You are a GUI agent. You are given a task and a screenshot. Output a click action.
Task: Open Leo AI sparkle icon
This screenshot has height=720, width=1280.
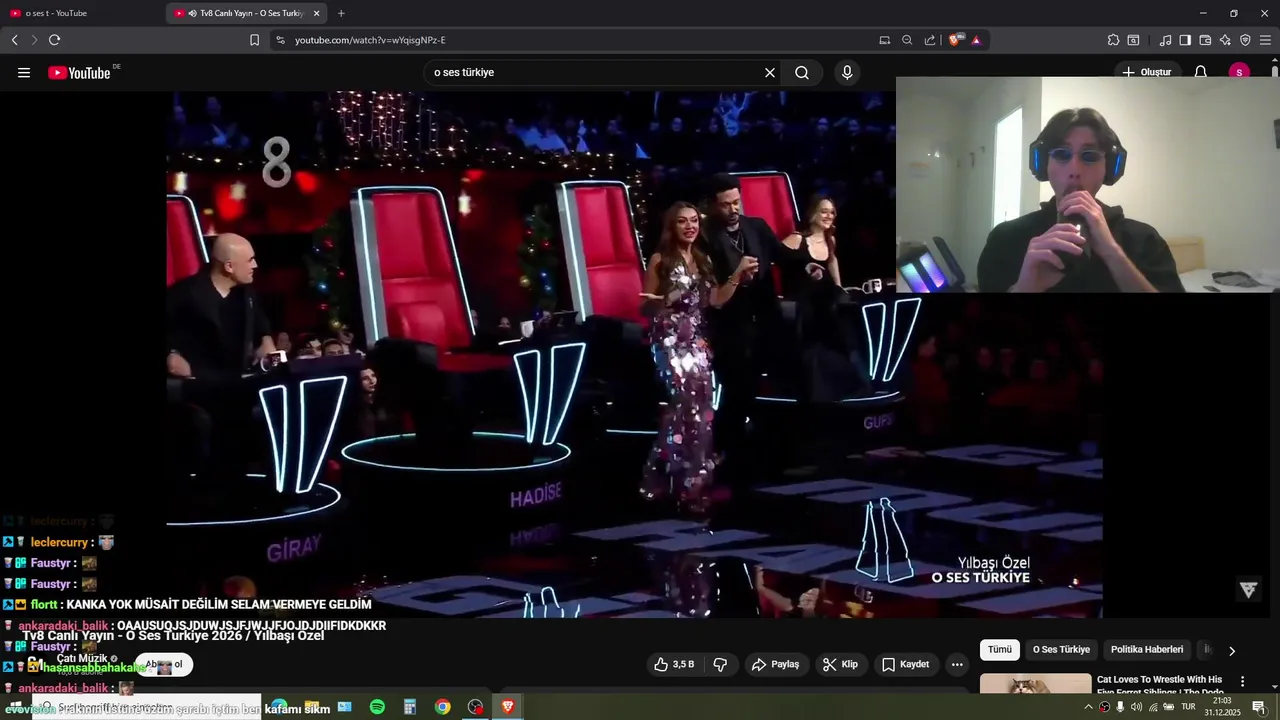click(1225, 40)
